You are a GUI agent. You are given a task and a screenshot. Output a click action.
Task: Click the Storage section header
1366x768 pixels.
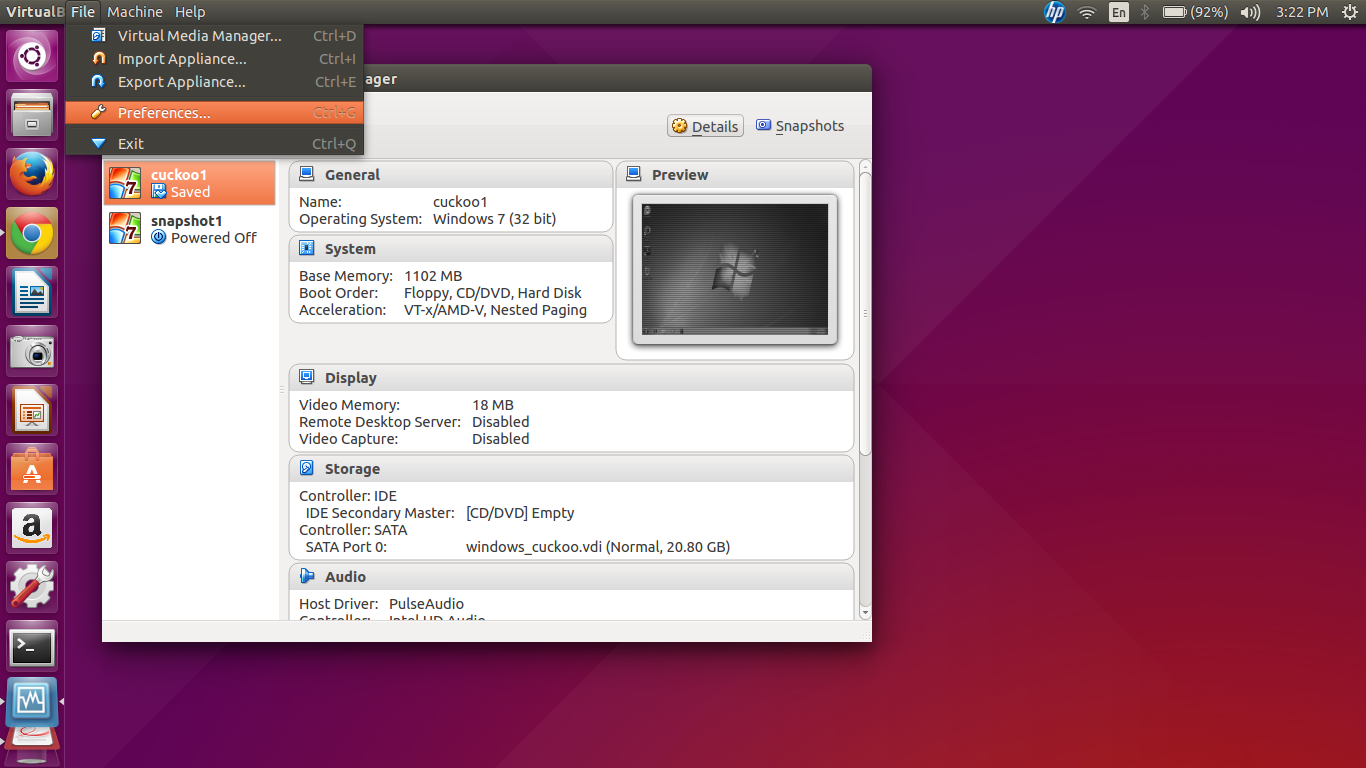pos(572,469)
